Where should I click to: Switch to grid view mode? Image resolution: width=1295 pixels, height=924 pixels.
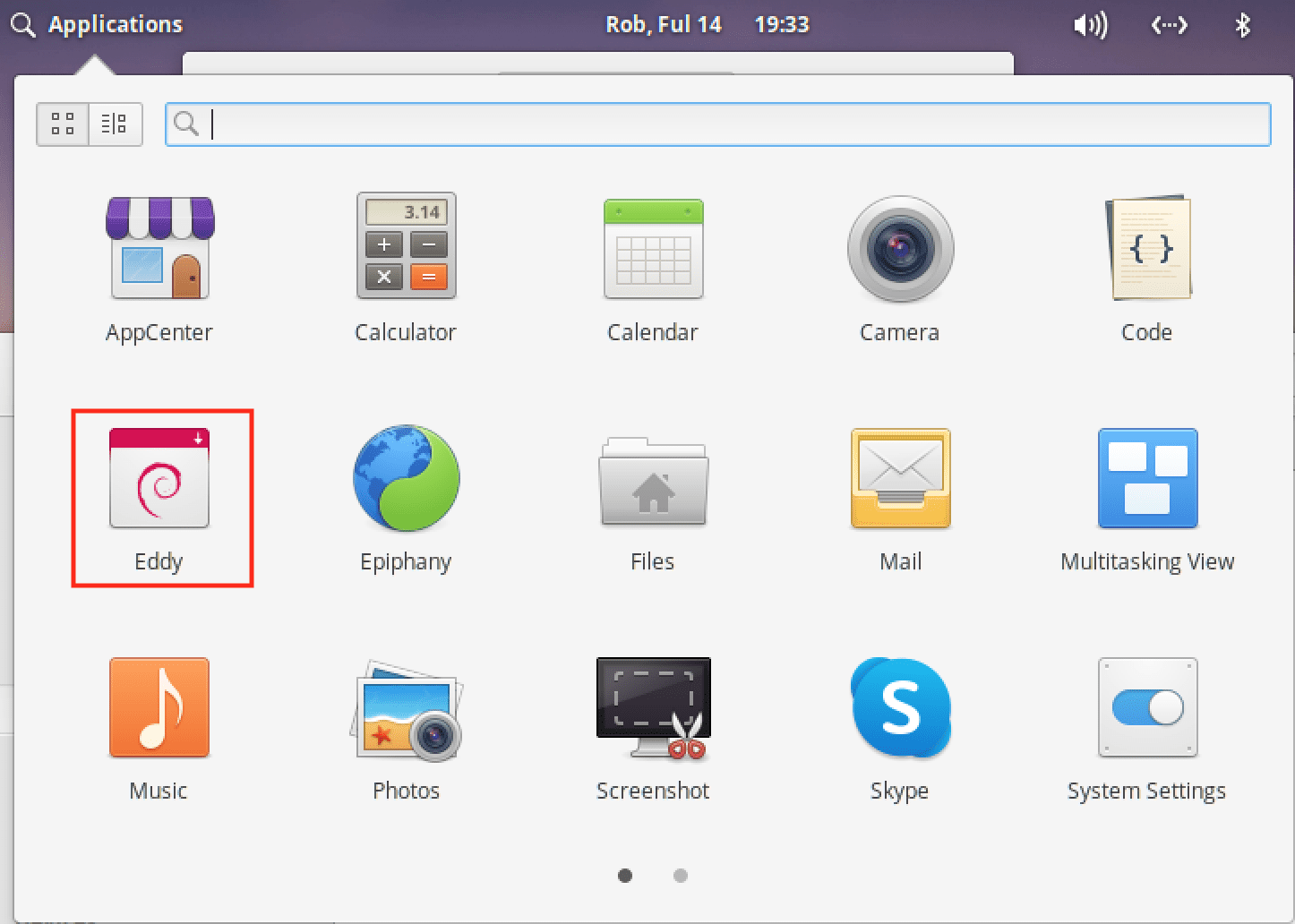pyautogui.click(x=63, y=124)
